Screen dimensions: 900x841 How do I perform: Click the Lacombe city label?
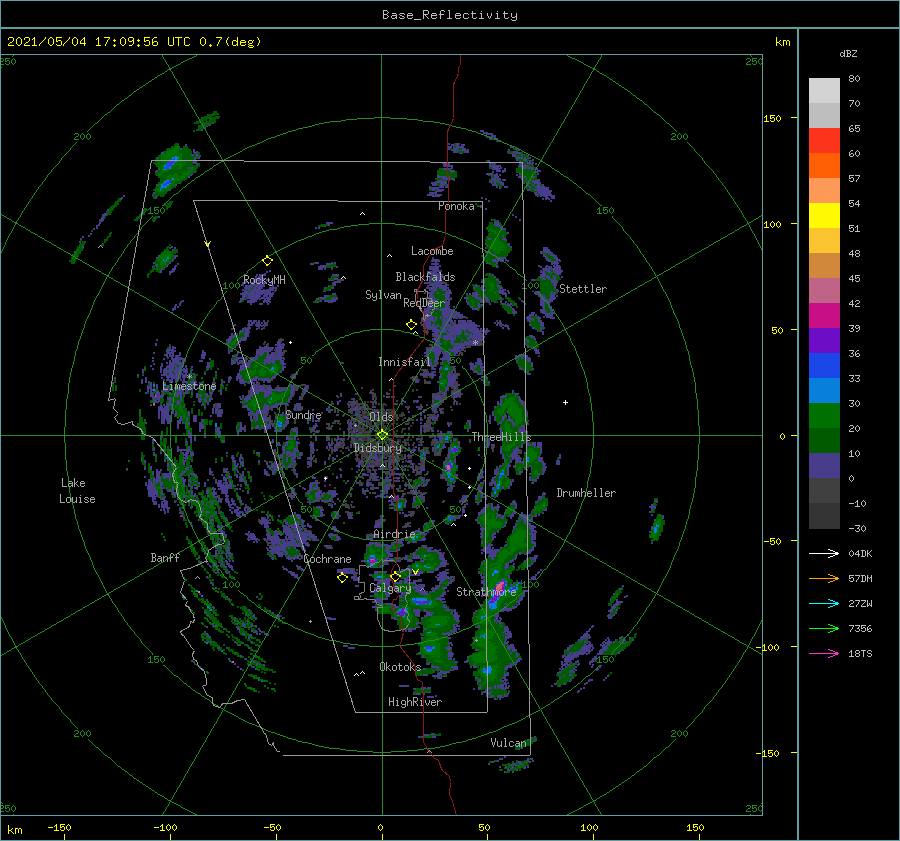click(x=432, y=251)
